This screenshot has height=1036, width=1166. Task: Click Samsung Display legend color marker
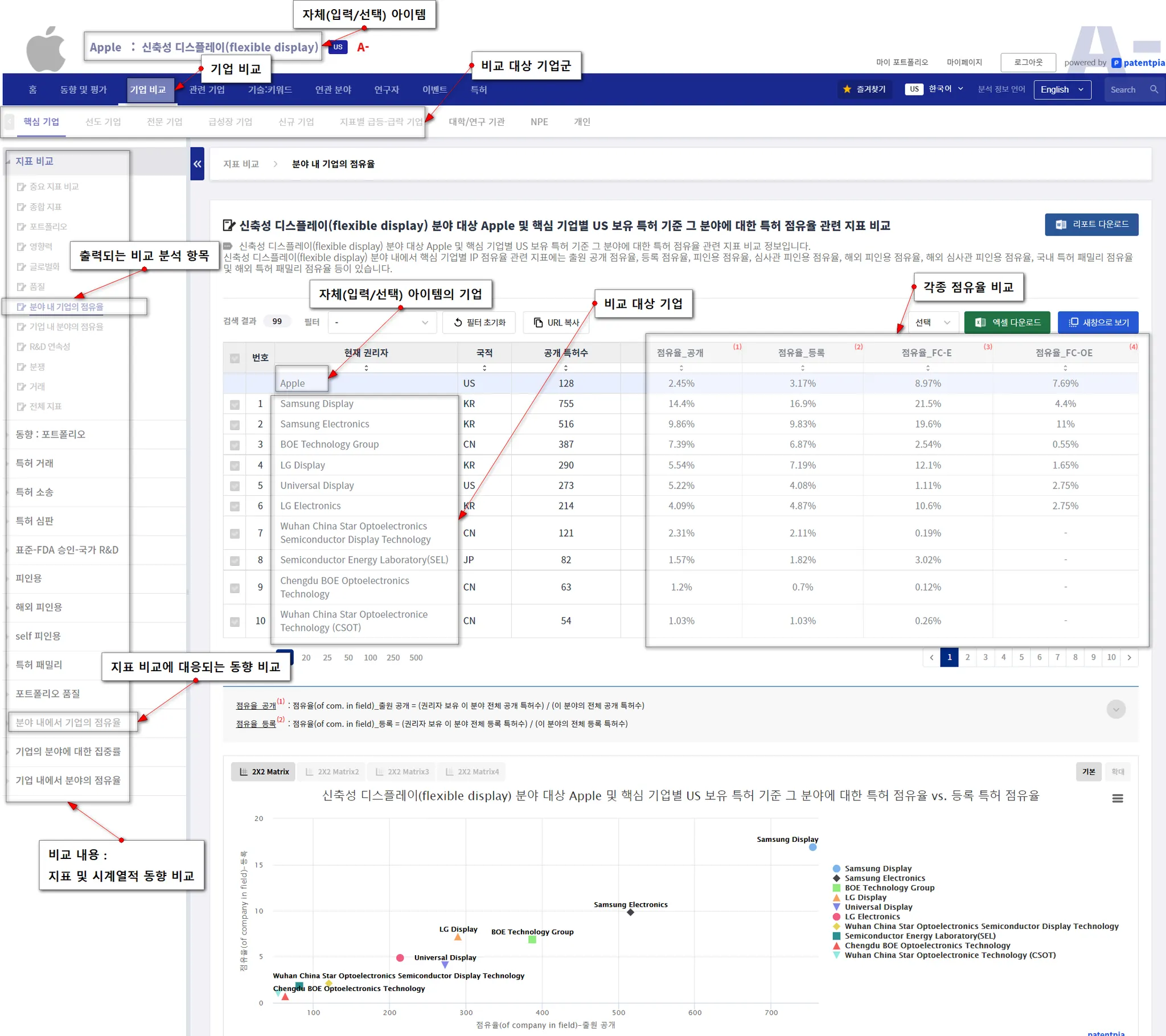(x=836, y=868)
